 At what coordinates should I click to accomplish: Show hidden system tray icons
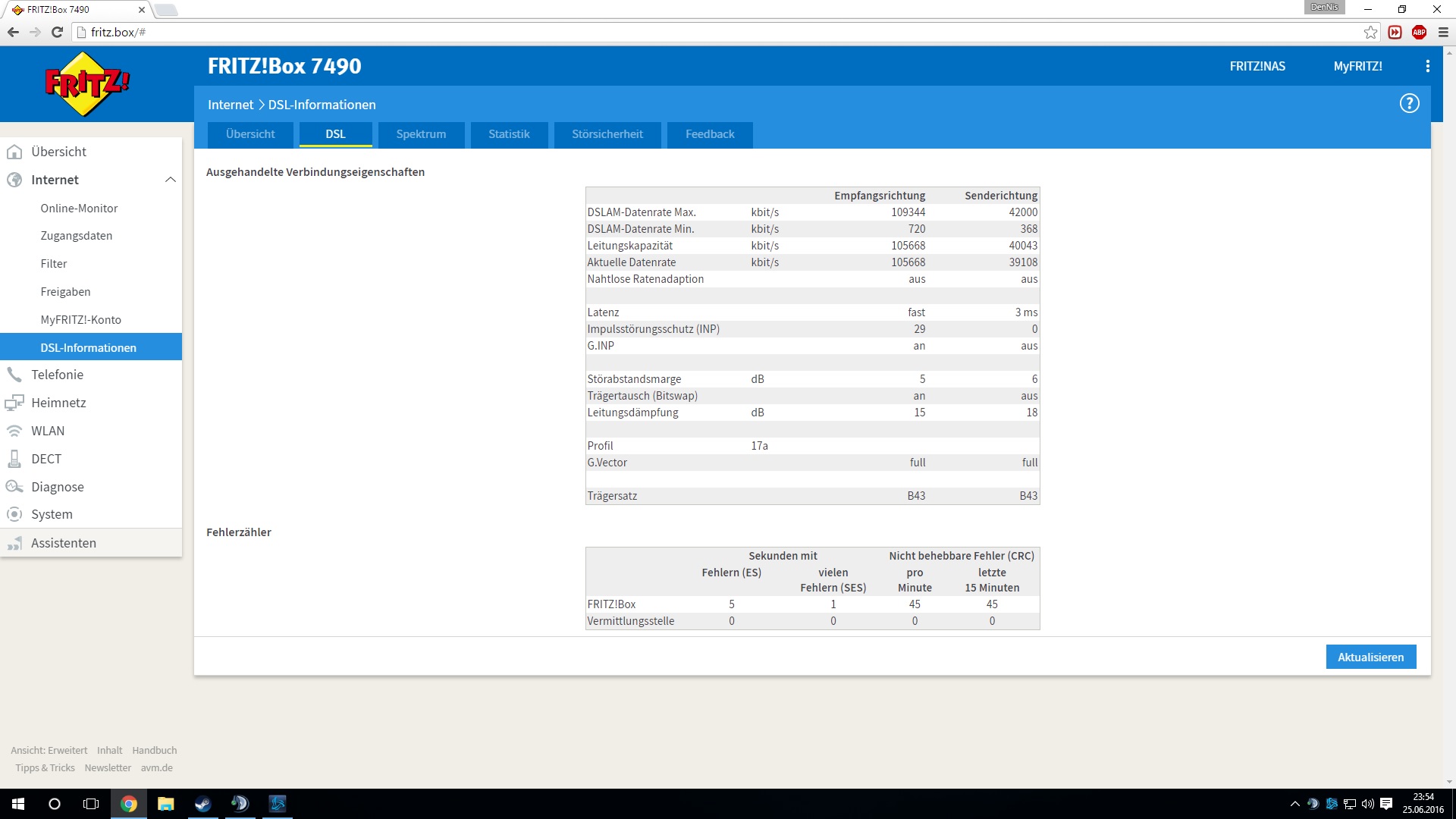(x=1294, y=804)
